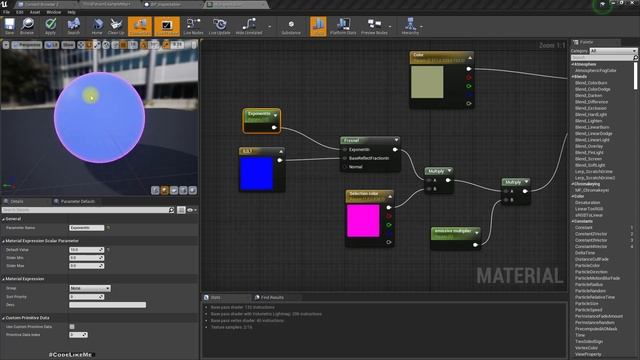
Task: Click the Platform Stats toolbar icon
Action: [x=343, y=26]
